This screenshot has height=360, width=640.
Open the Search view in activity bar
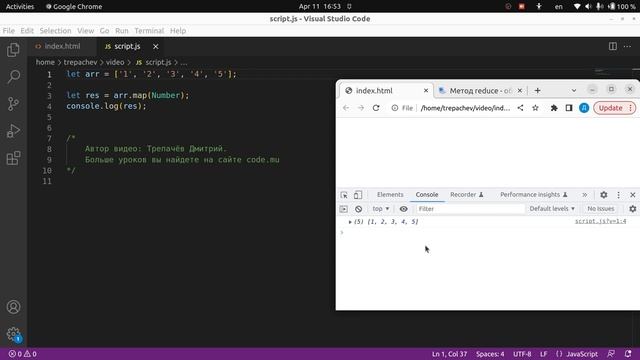click(x=13, y=77)
